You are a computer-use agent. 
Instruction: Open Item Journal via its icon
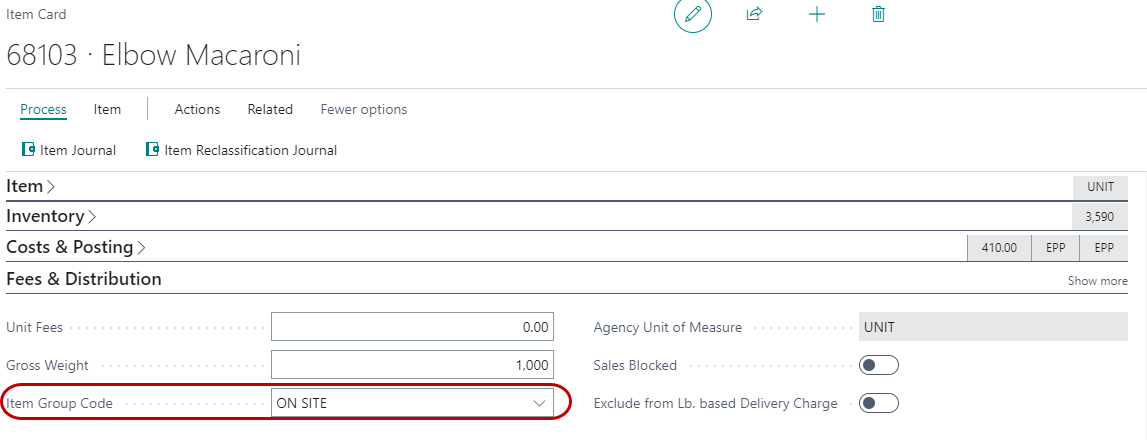[x=28, y=150]
